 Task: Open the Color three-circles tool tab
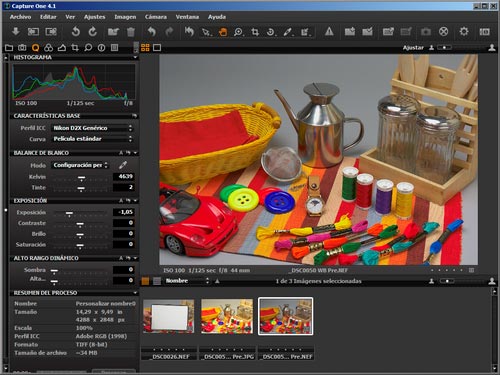click(48, 48)
